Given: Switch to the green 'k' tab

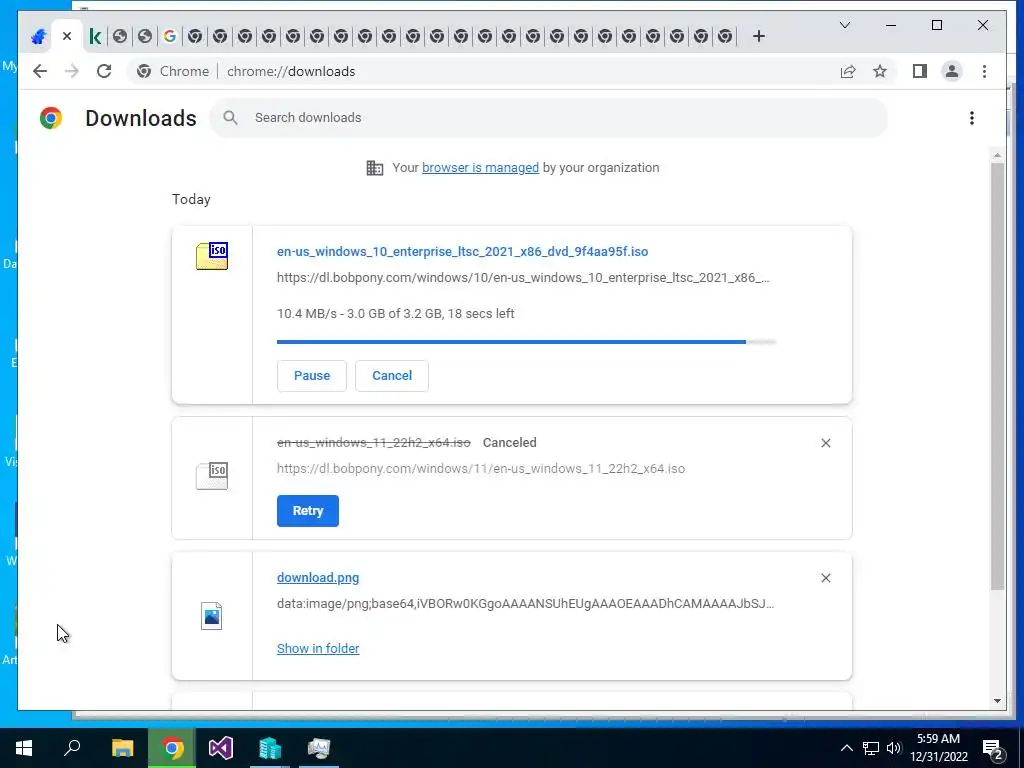Looking at the screenshot, I should tap(95, 37).
